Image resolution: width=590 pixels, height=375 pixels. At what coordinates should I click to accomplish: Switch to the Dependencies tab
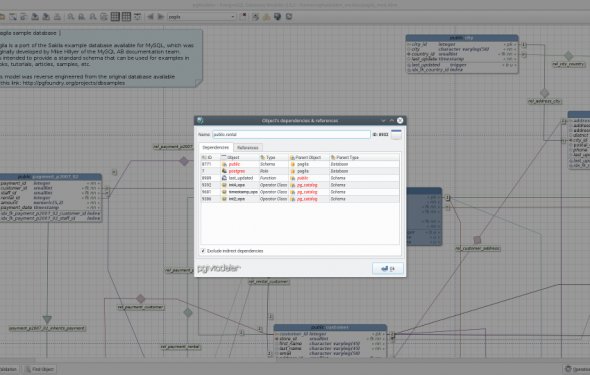click(216, 147)
